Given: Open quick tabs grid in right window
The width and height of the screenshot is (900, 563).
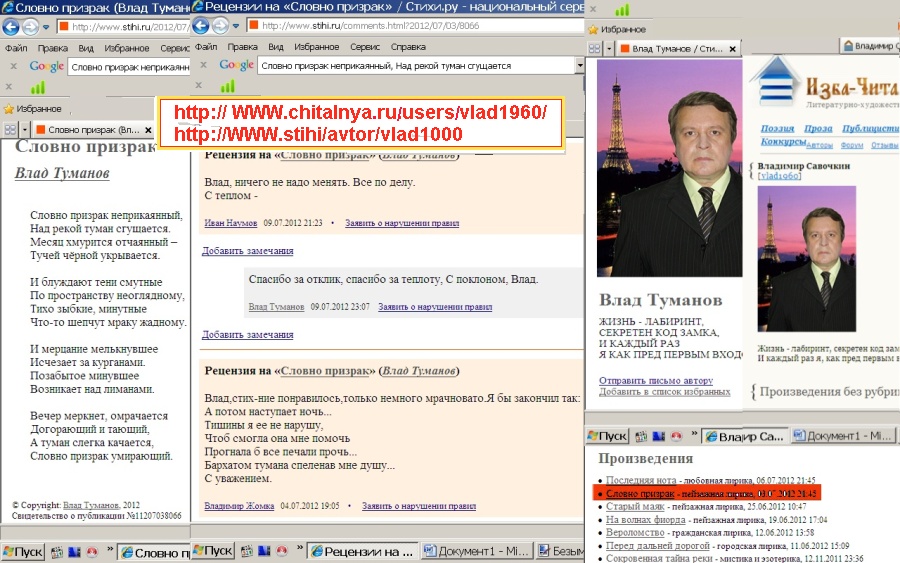Looking at the screenshot, I should (x=595, y=49).
